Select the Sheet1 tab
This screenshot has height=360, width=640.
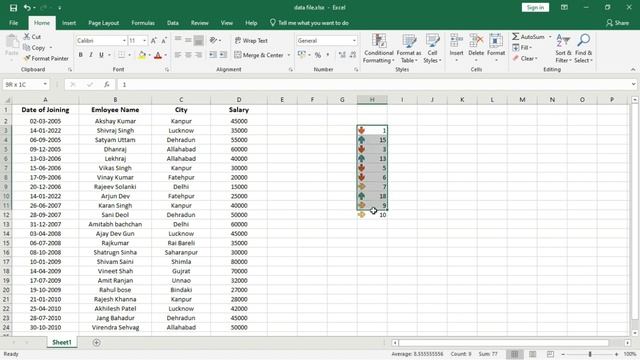[62, 342]
